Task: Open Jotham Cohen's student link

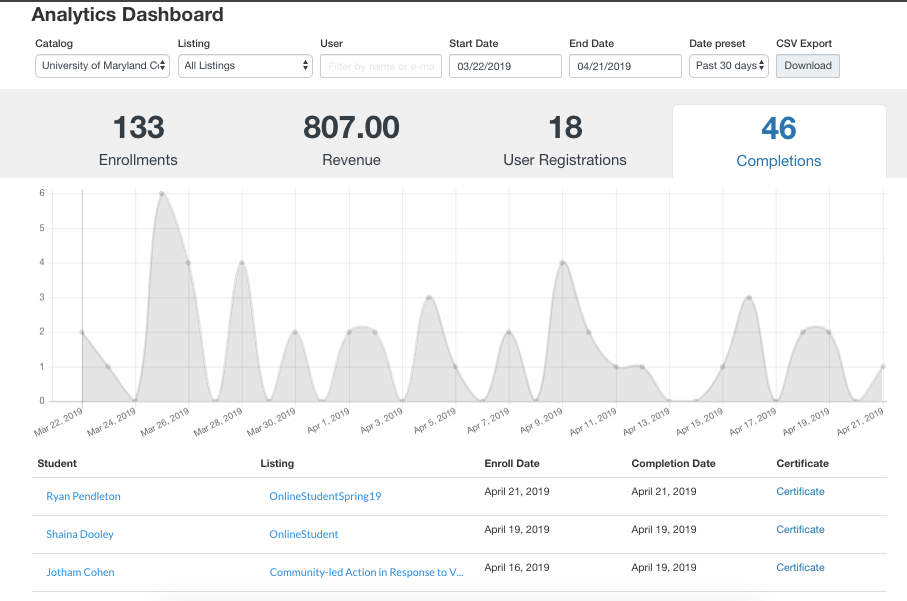Action: (80, 572)
